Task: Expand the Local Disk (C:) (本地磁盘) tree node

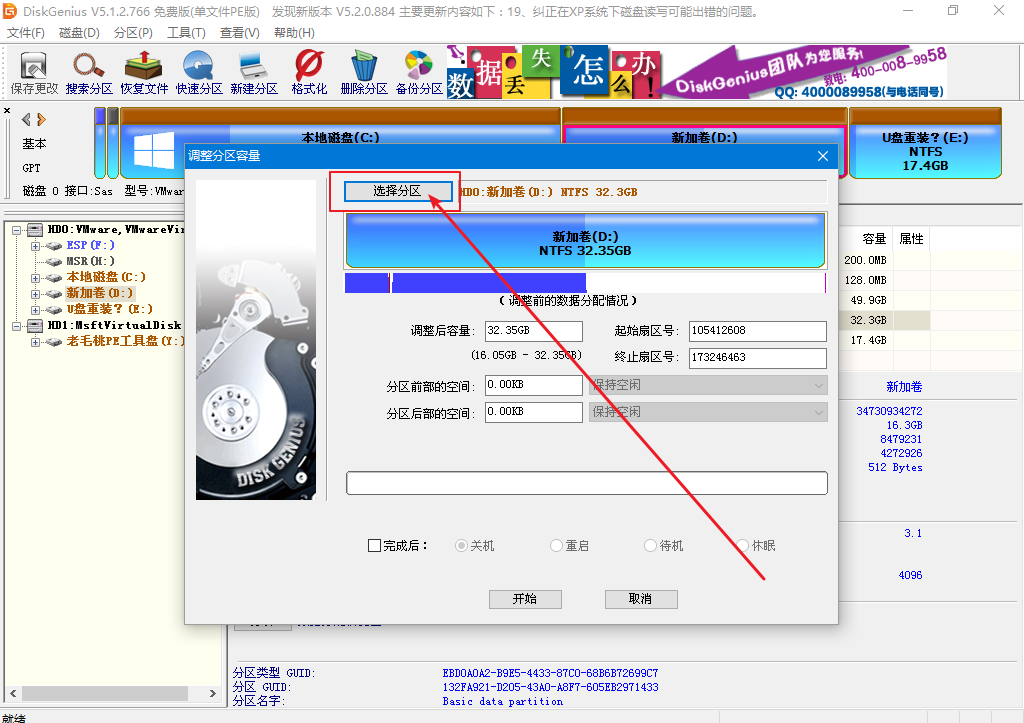Action: (35, 278)
